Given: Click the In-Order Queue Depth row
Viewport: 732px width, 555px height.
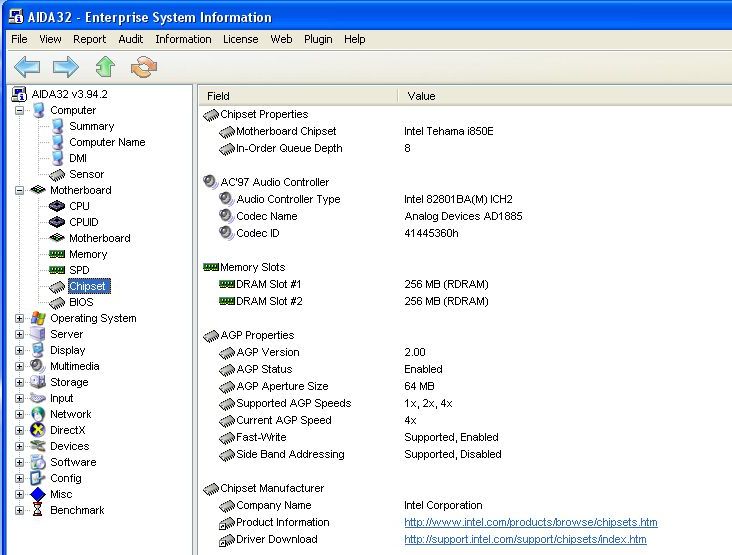Looking at the screenshot, I should (289, 148).
